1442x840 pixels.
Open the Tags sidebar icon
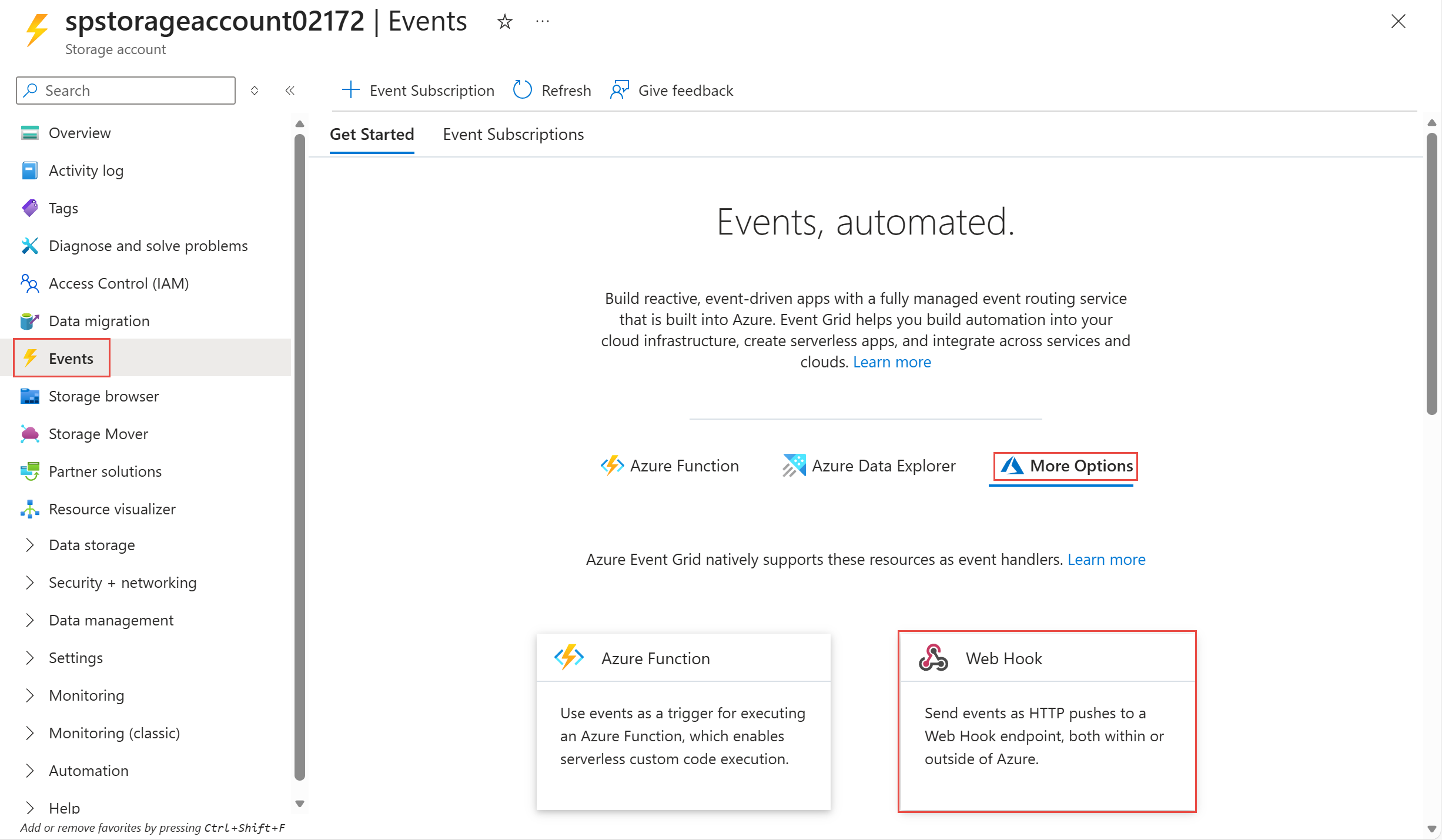coord(30,208)
